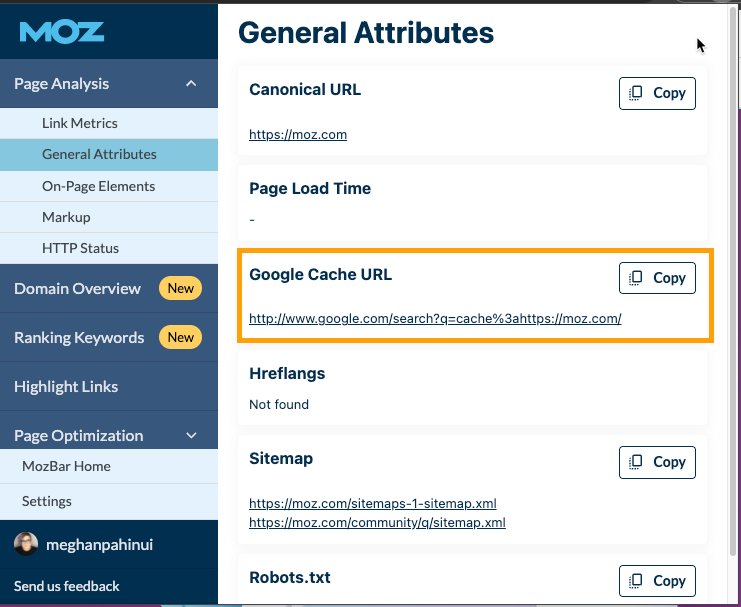The height and width of the screenshot is (607, 741).
Task: Open HTTP Status page
Action: tap(80, 248)
